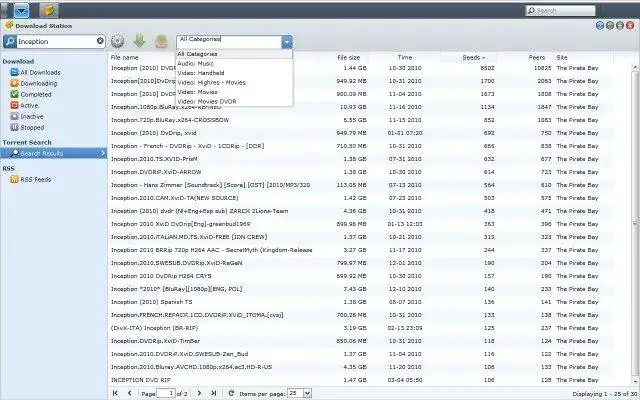The width and height of the screenshot is (640, 400).
Task: Select the BRRip 720p H264 AAC row
Action: click(361, 250)
